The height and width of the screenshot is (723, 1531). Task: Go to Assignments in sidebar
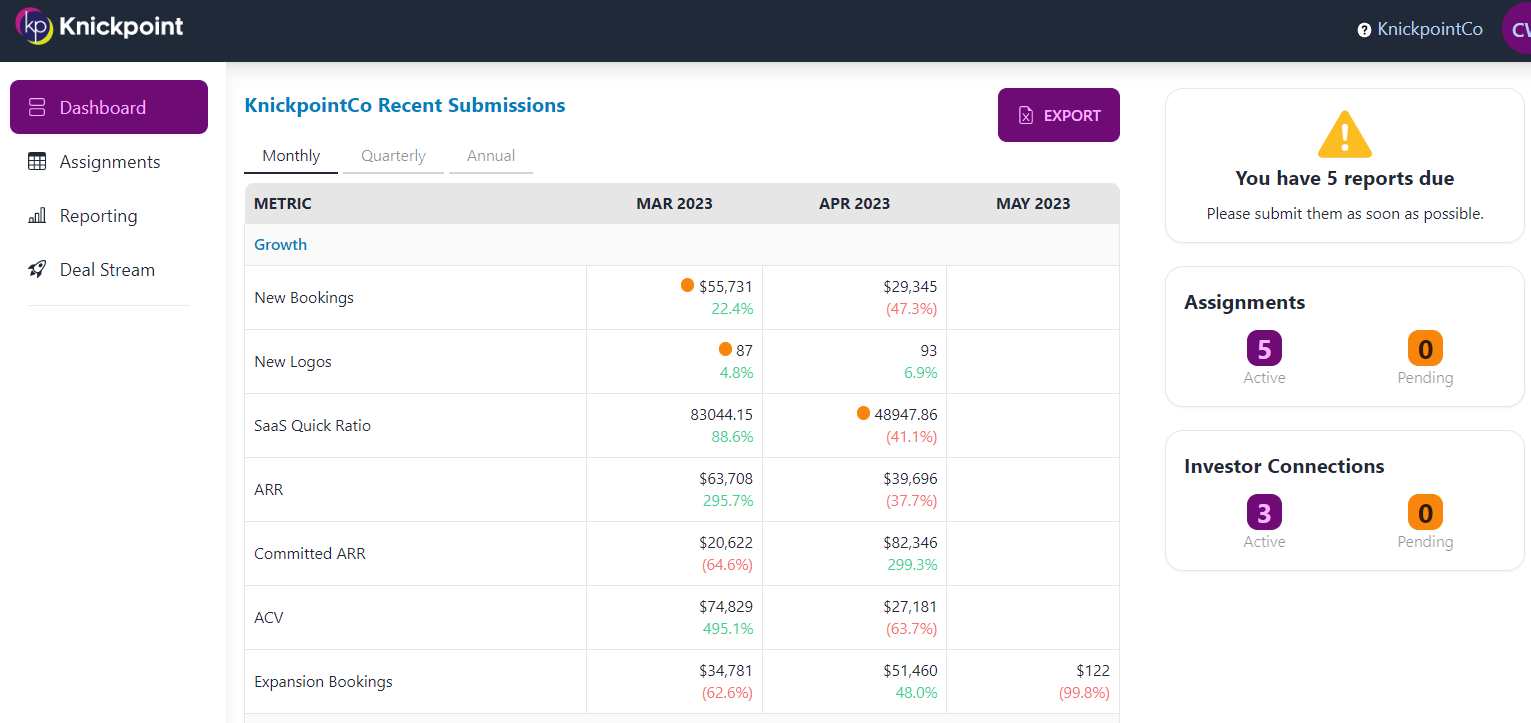pyautogui.click(x=109, y=161)
